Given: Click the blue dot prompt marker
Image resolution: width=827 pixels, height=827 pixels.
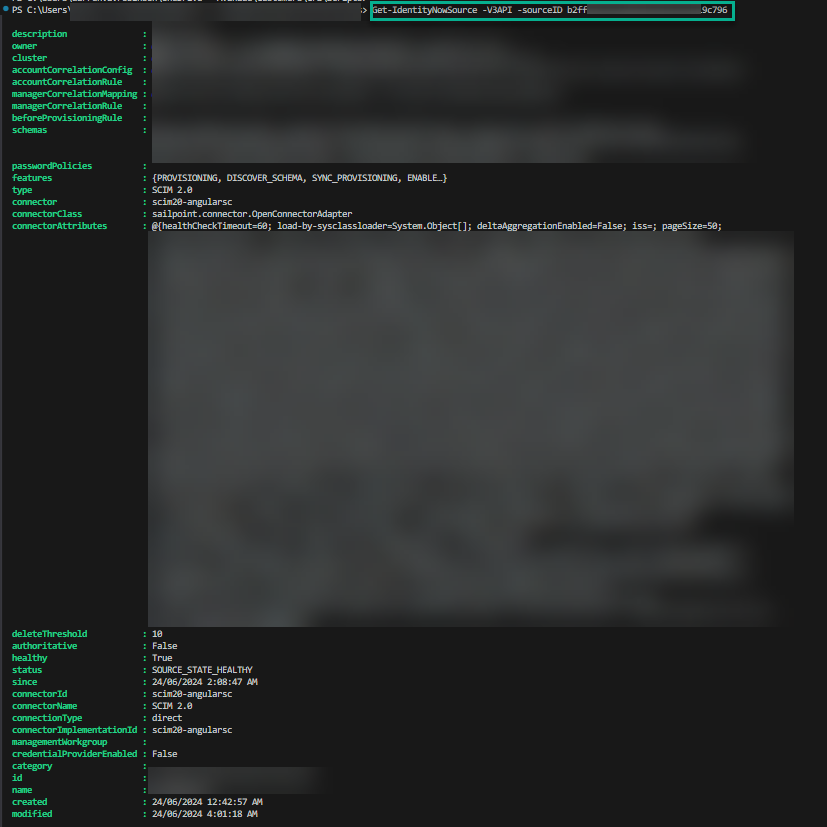Looking at the screenshot, I should tap(5, 10).
